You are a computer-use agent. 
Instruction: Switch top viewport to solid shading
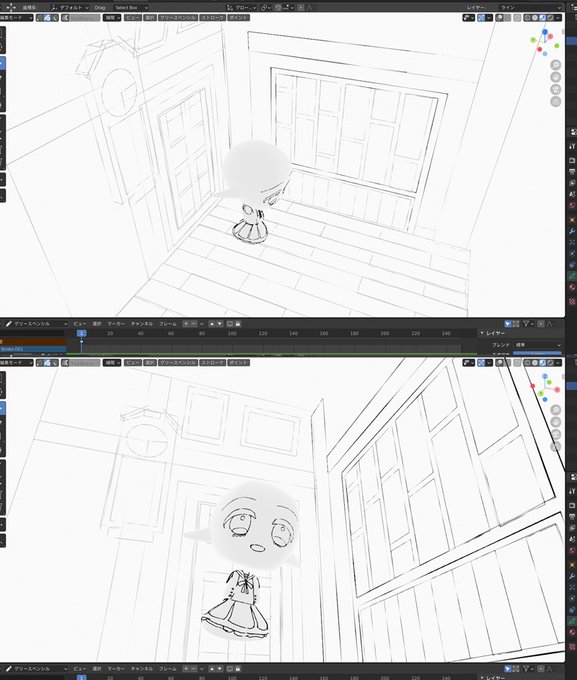coord(535,18)
